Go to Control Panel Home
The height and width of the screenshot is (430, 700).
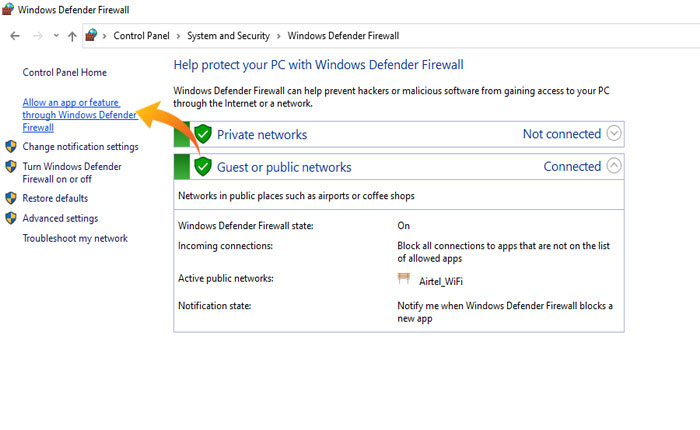[64, 73]
